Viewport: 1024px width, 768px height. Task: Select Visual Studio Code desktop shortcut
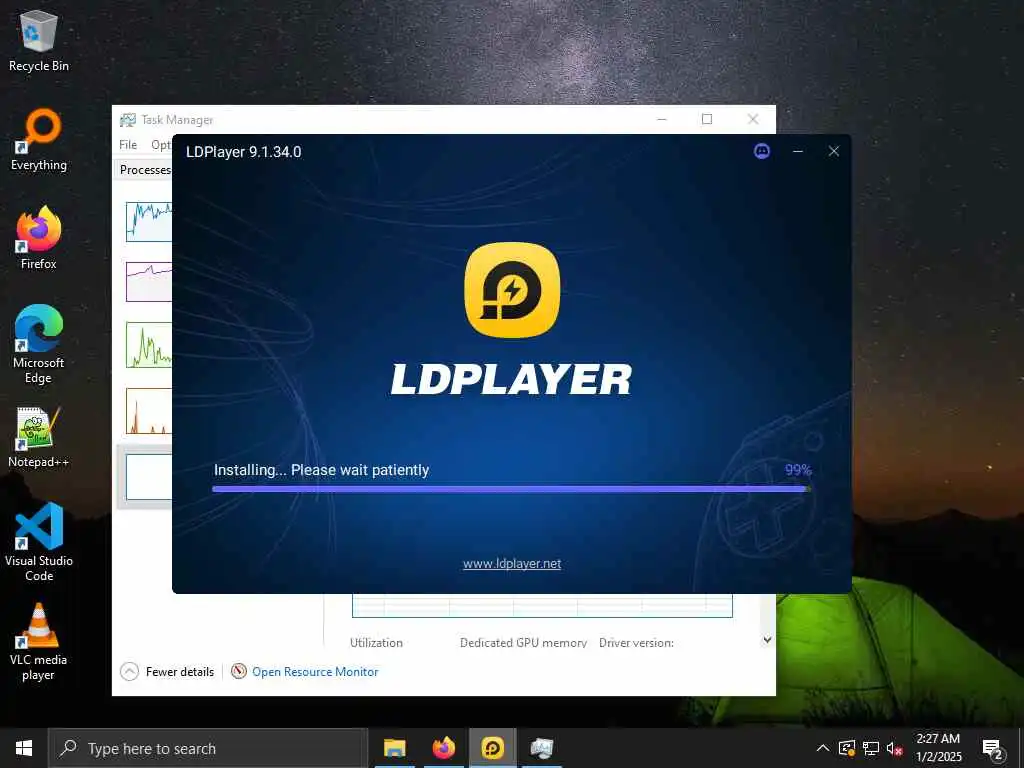39,542
